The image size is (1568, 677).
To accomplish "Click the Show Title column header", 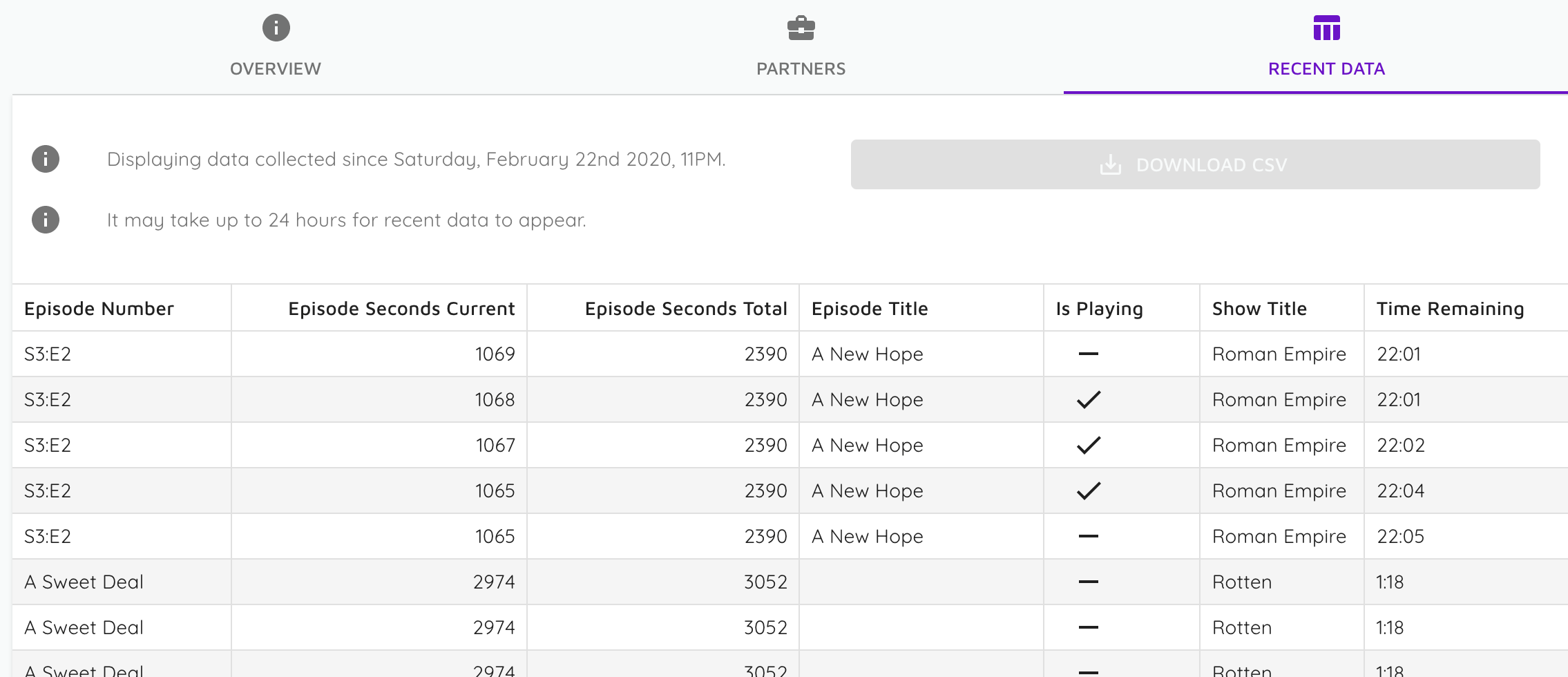I will tap(1259, 308).
